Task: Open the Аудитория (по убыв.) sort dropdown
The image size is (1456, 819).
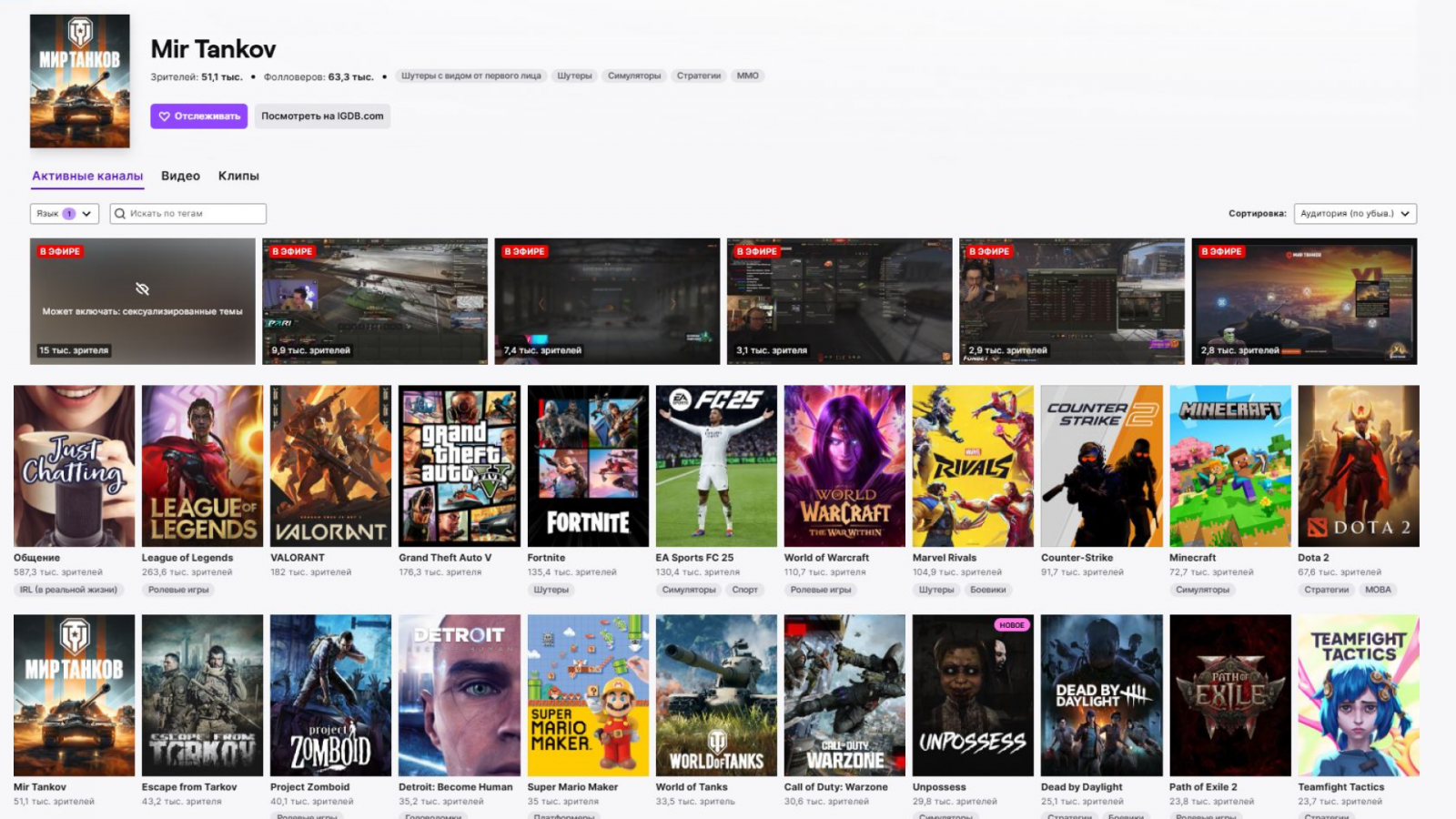Action: pyautogui.click(x=1355, y=214)
